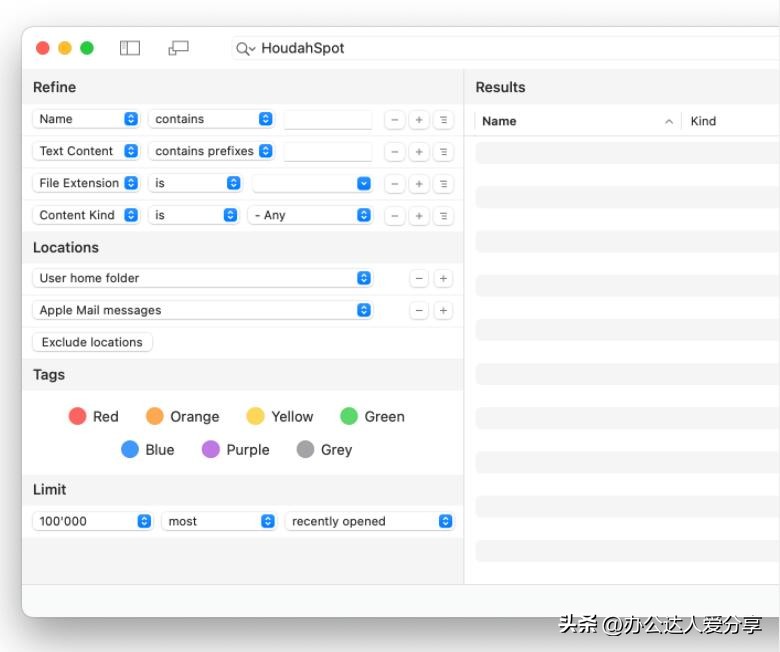Open the file extension value combo box
This screenshot has width=780, height=652.
[x=312, y=184]
